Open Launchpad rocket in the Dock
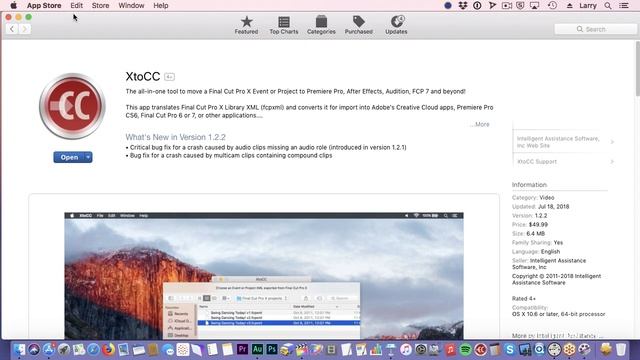640x360 pixels. click(x=64, y=349)
